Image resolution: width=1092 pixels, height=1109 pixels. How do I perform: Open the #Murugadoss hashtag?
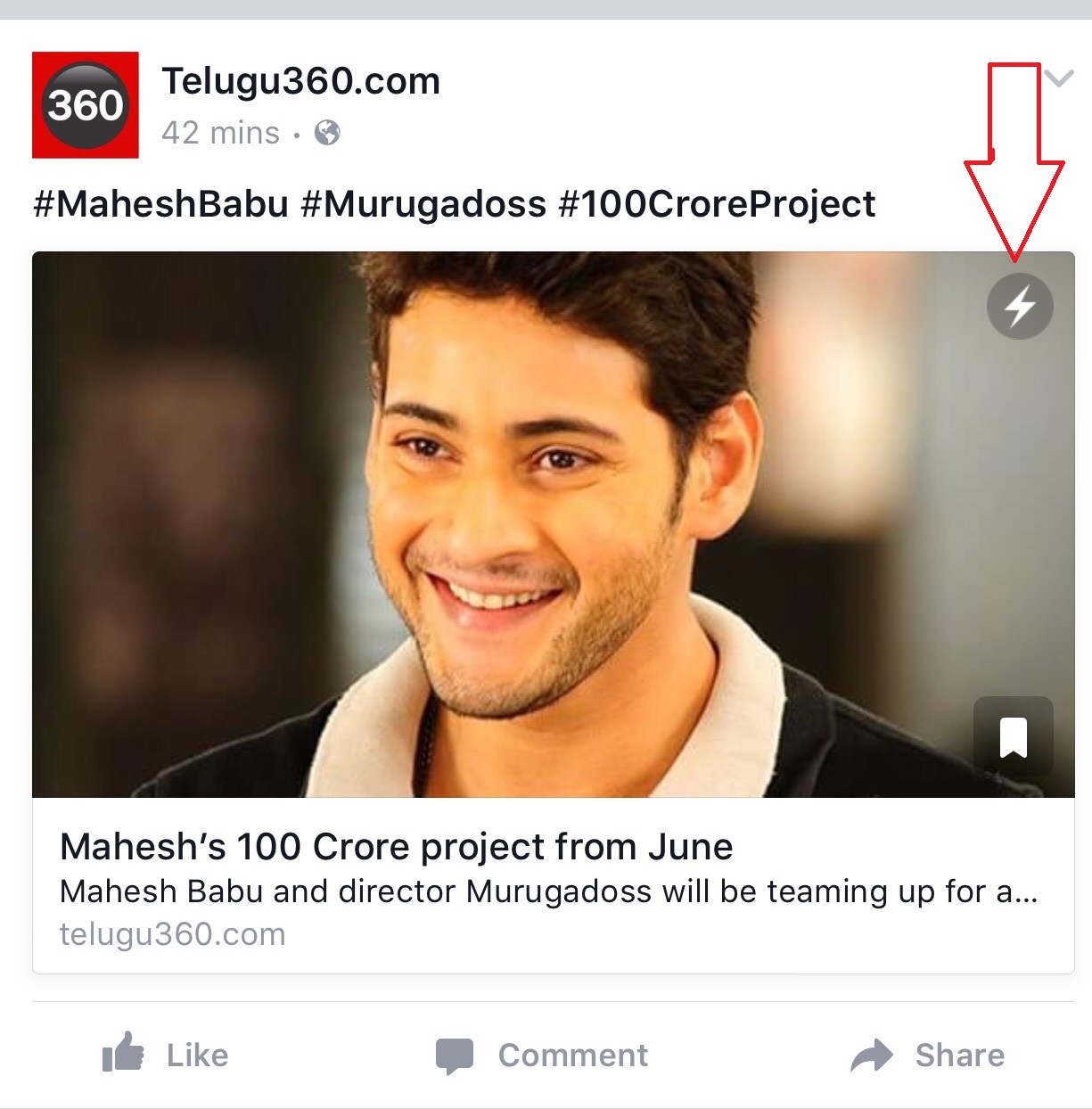[x=423, y=204]
